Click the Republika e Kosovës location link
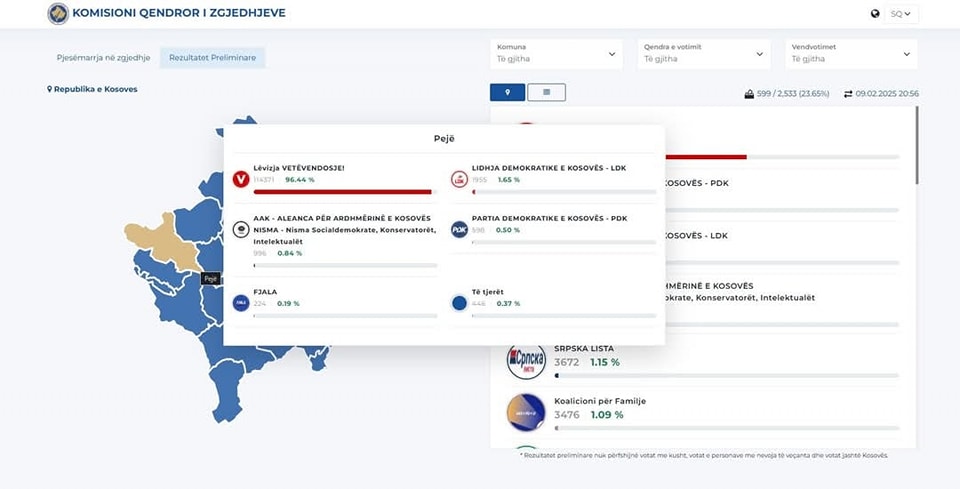The image size is (960, 489). point(92,89)
